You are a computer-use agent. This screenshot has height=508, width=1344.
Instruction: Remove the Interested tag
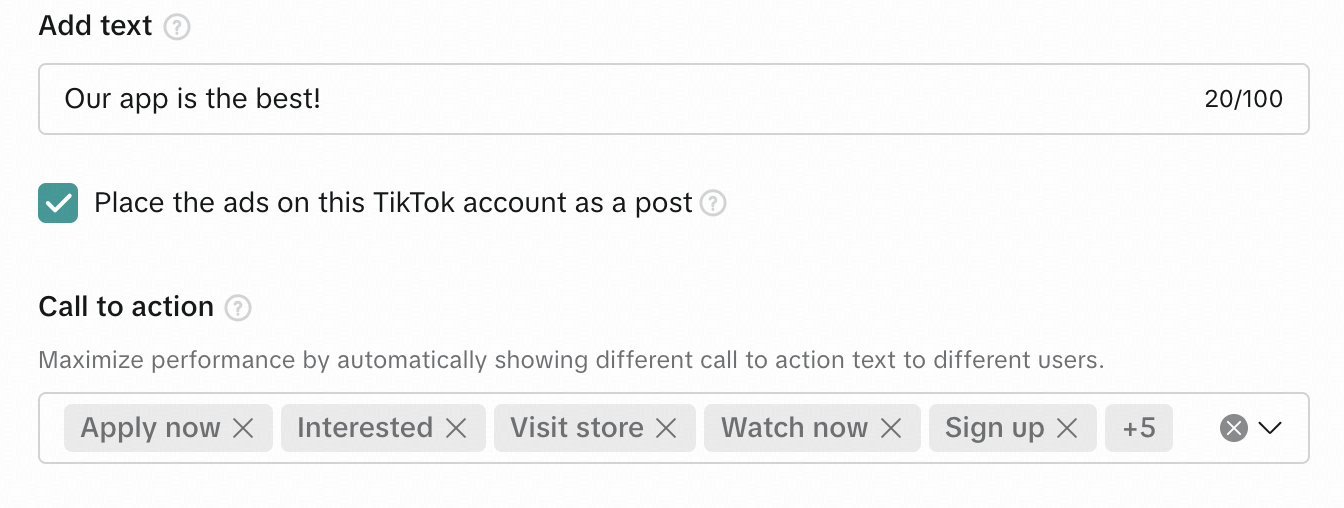click(x=456, y=428)
